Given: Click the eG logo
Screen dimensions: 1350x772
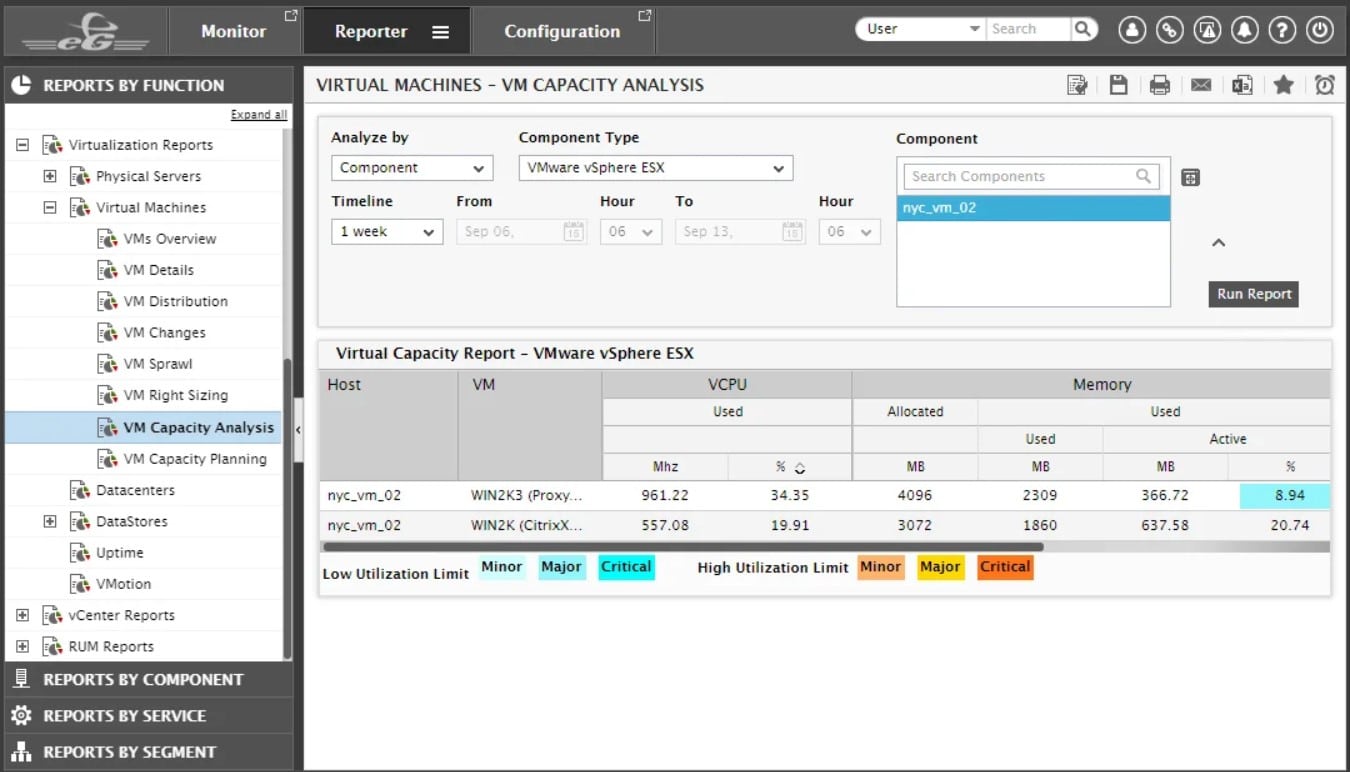Looking at the screenshot, I should click(x=85, y=30).
